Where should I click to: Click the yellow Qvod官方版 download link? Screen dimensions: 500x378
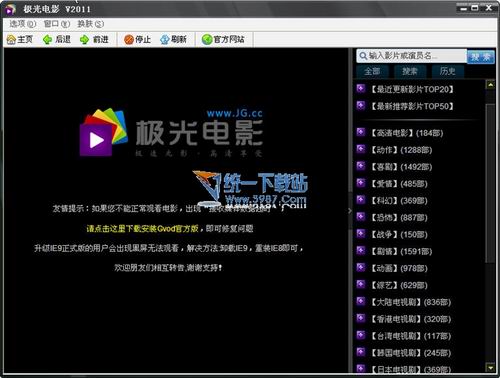click(x=142, y=229)
